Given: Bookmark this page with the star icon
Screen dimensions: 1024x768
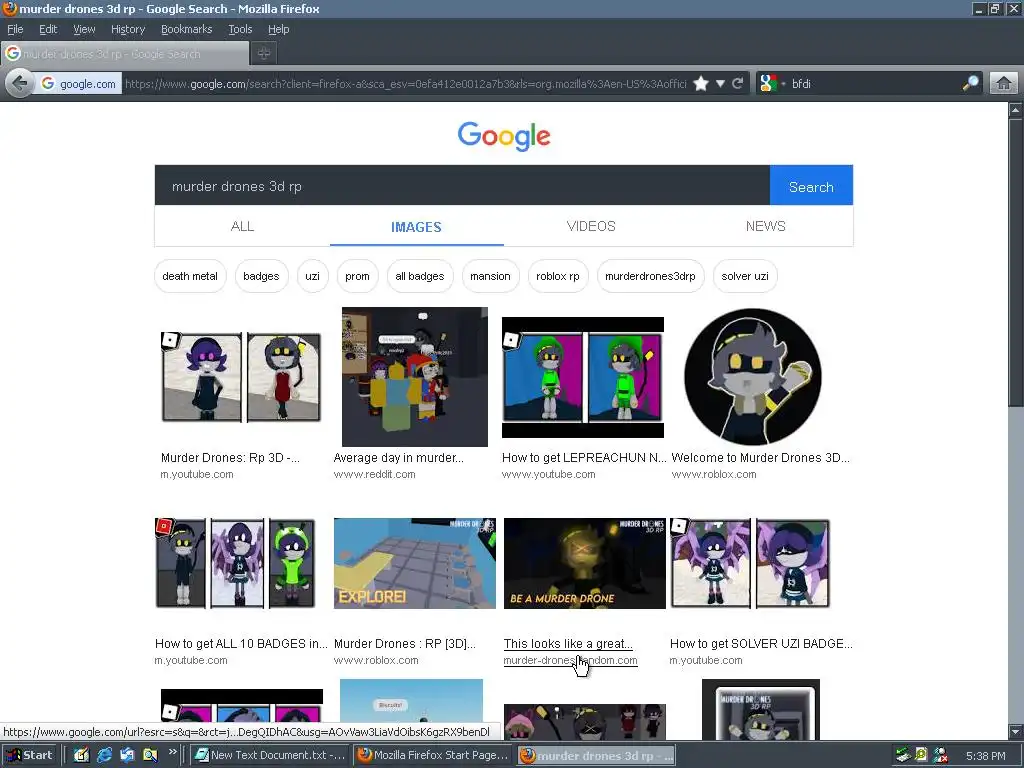Looking at the screenshot, I should coord(701,84).
